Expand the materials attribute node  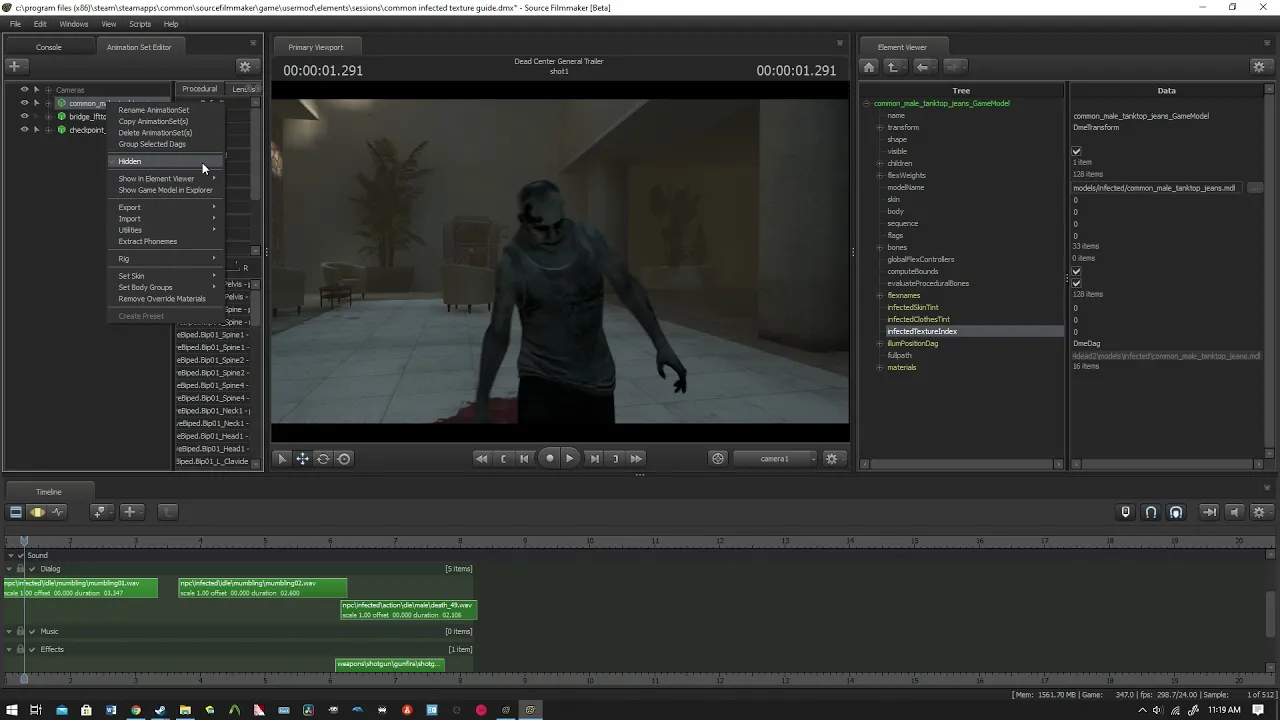coord(880,367)
